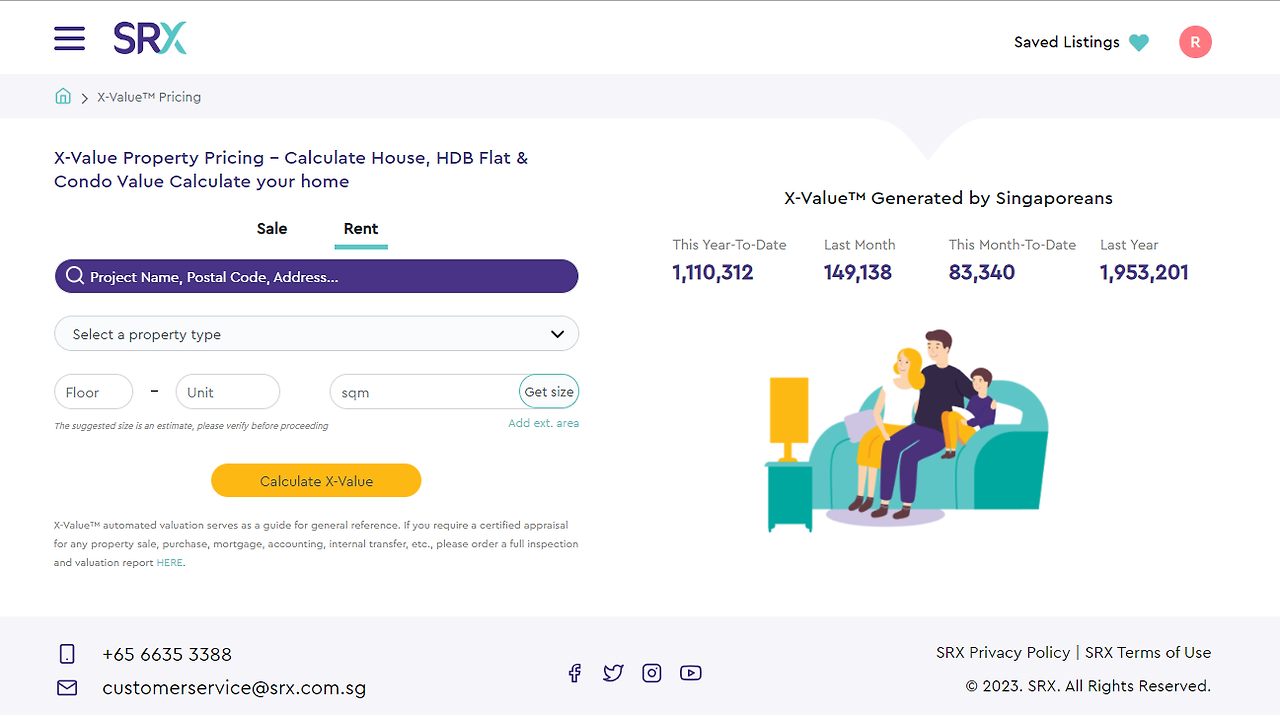Viewport: 1280px width, 715px height.
Task: Follow the HERE valuation report link
Action: coord(170,563)
